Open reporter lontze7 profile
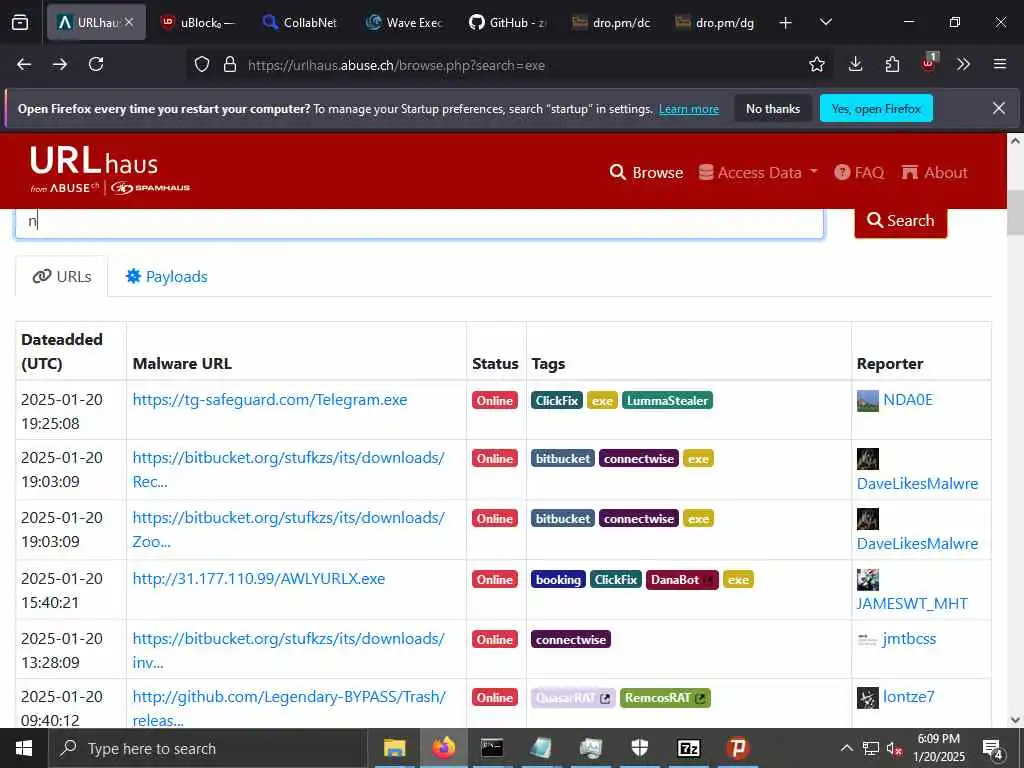Screen dimensions: 1024x768 [908, 697]
